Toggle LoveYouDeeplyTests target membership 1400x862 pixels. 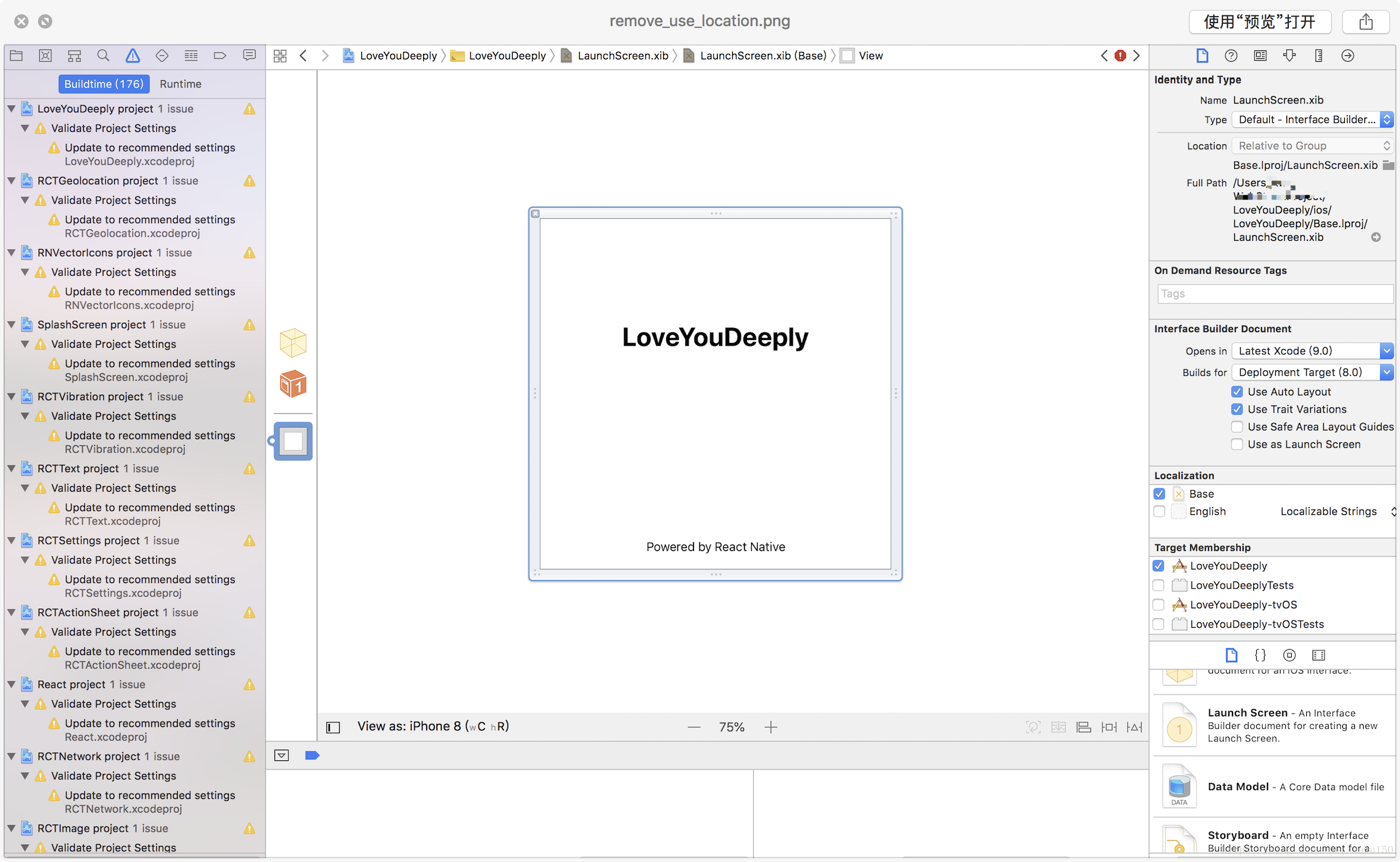(x=1159, y=585)
